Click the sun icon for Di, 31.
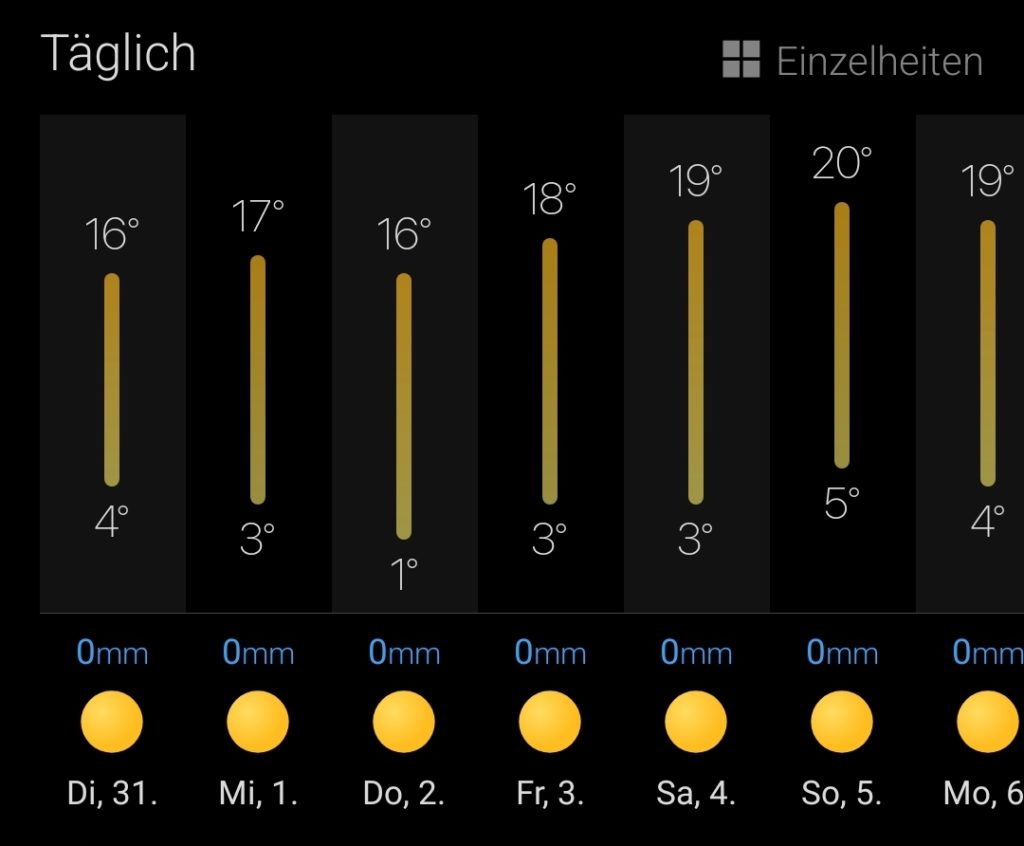1024x846 pixels. 112,722
